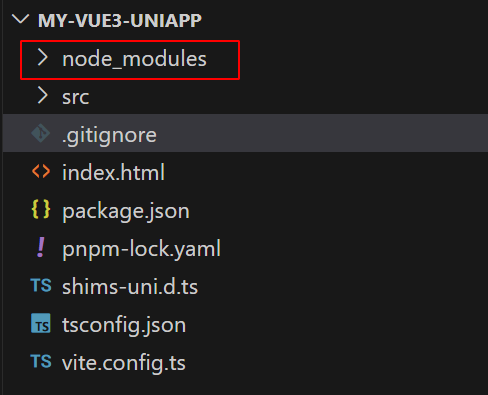Click the git icon beside .gitignore

coord(41,133)
